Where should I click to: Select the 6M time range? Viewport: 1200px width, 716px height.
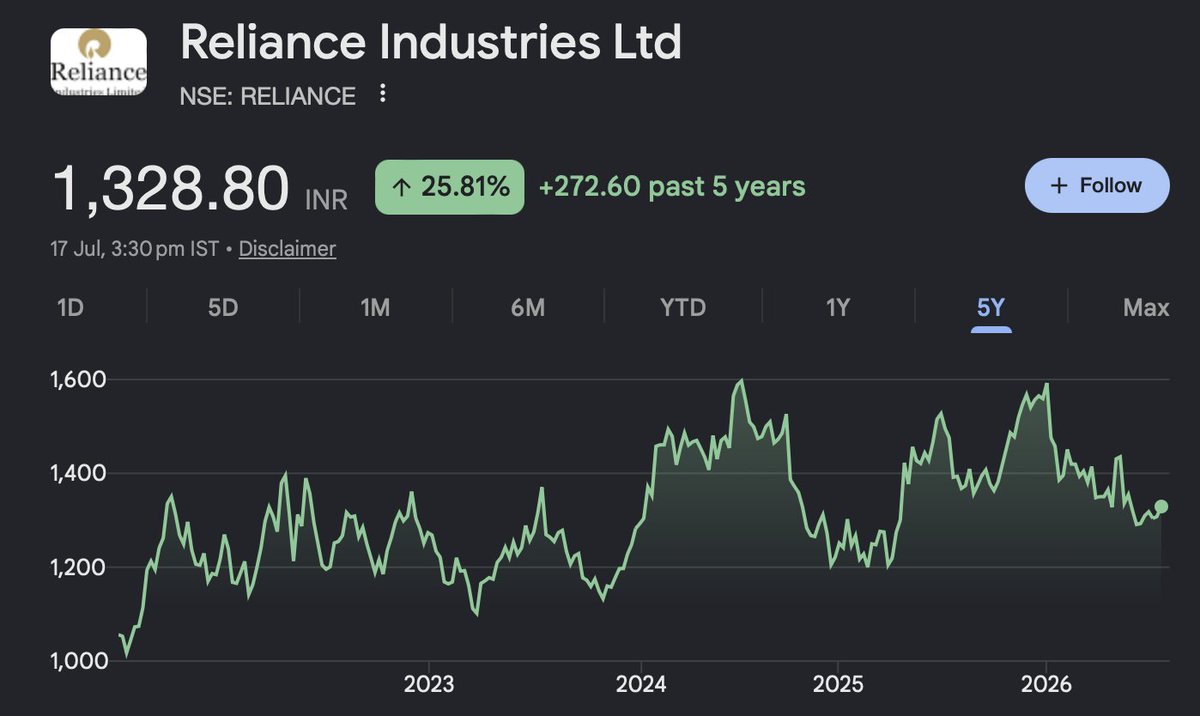click(x=527, y=307)
